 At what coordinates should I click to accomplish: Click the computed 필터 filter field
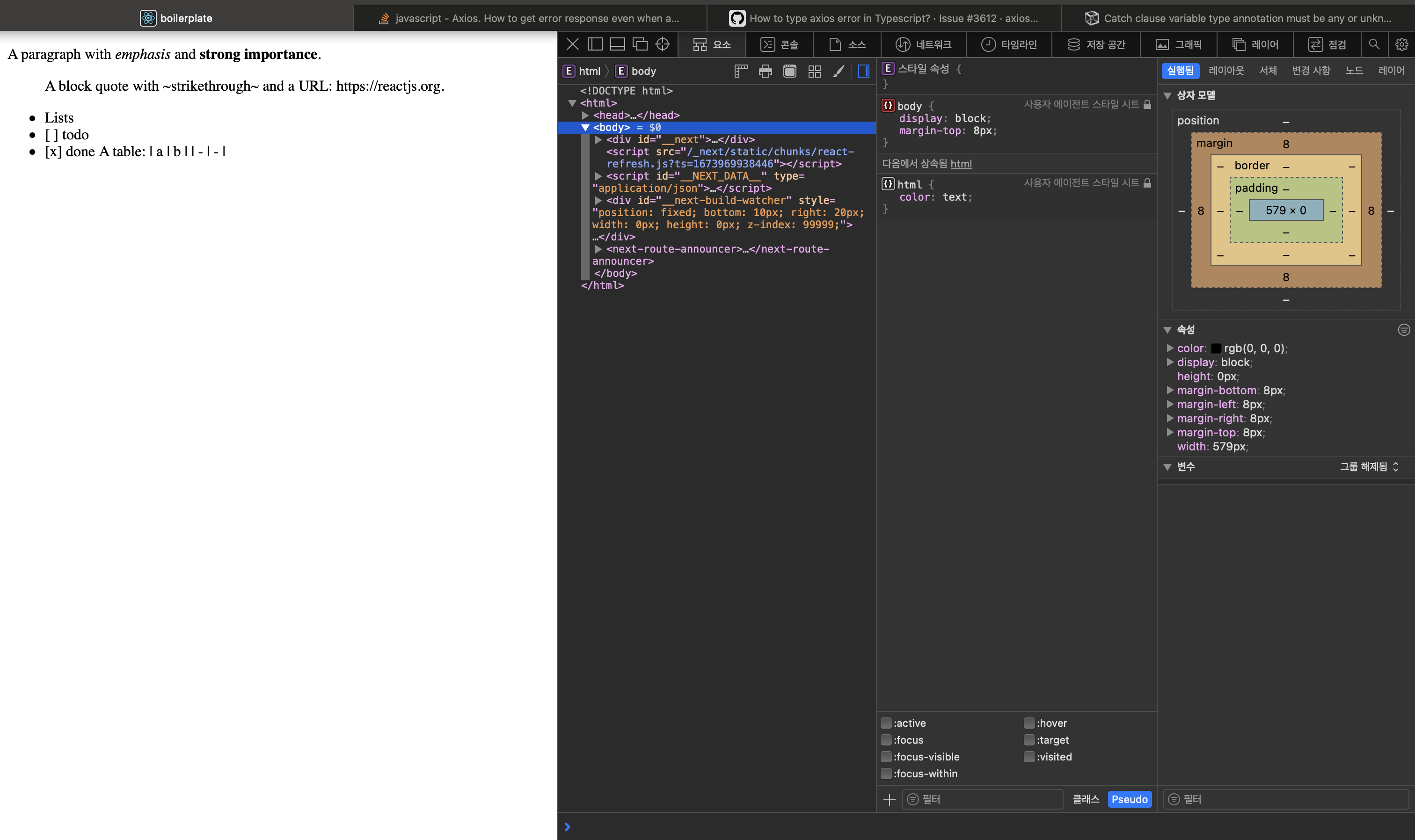click(1285, 799)
